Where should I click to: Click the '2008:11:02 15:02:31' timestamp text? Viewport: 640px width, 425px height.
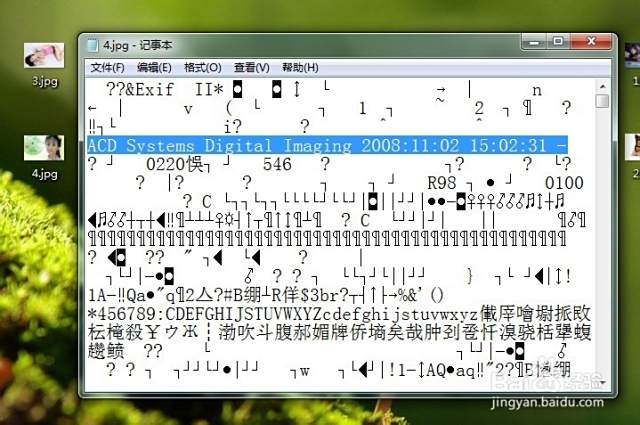click(453, 146)
